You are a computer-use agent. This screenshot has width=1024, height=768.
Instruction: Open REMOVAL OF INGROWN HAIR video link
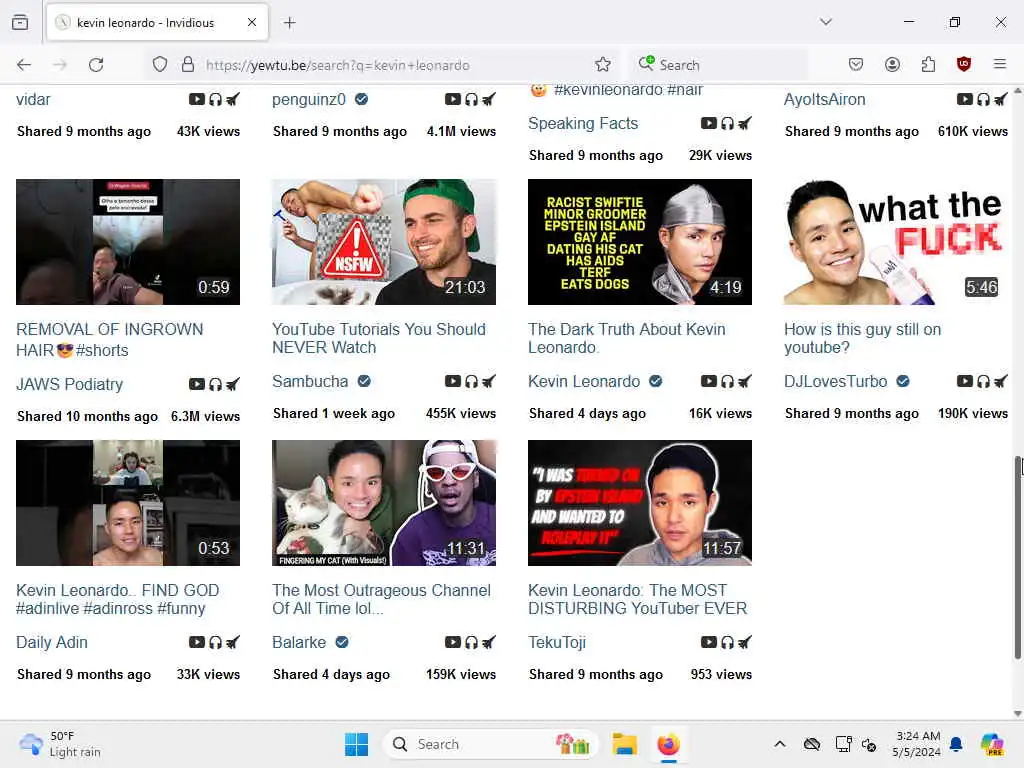pyautogui.click(x=110, y=340)
